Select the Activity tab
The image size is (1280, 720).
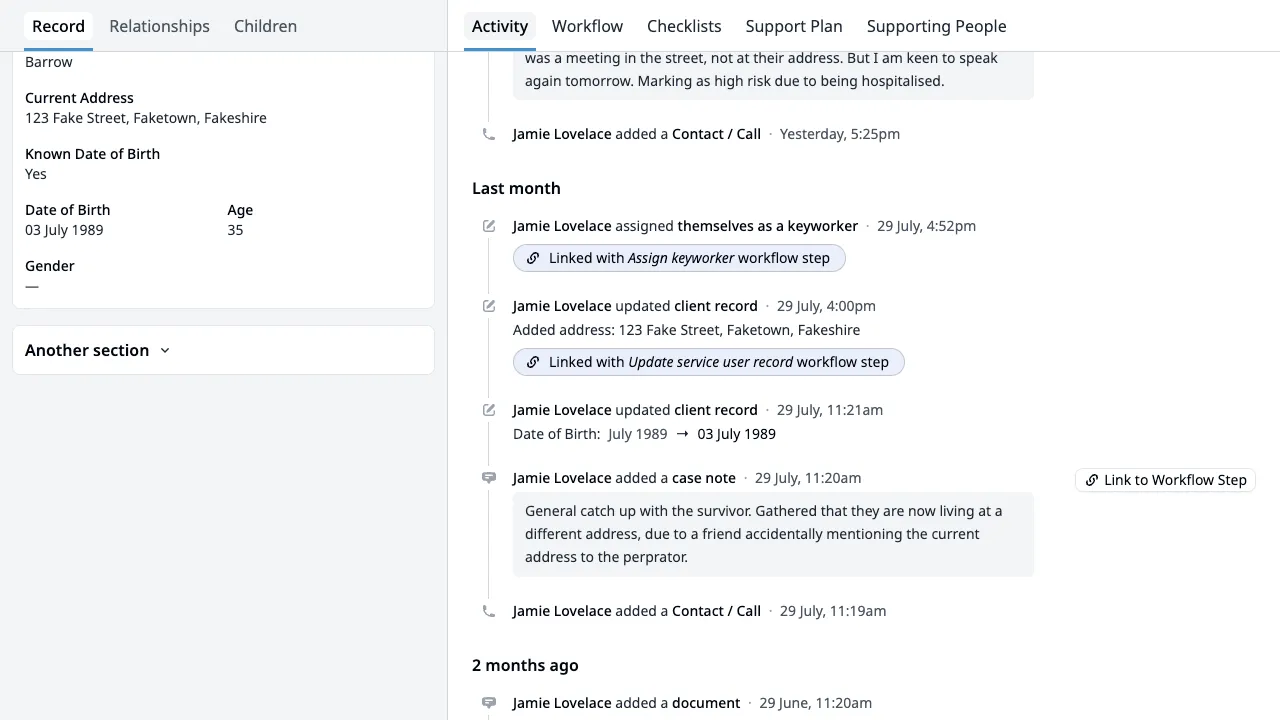(x=499, y=26)
